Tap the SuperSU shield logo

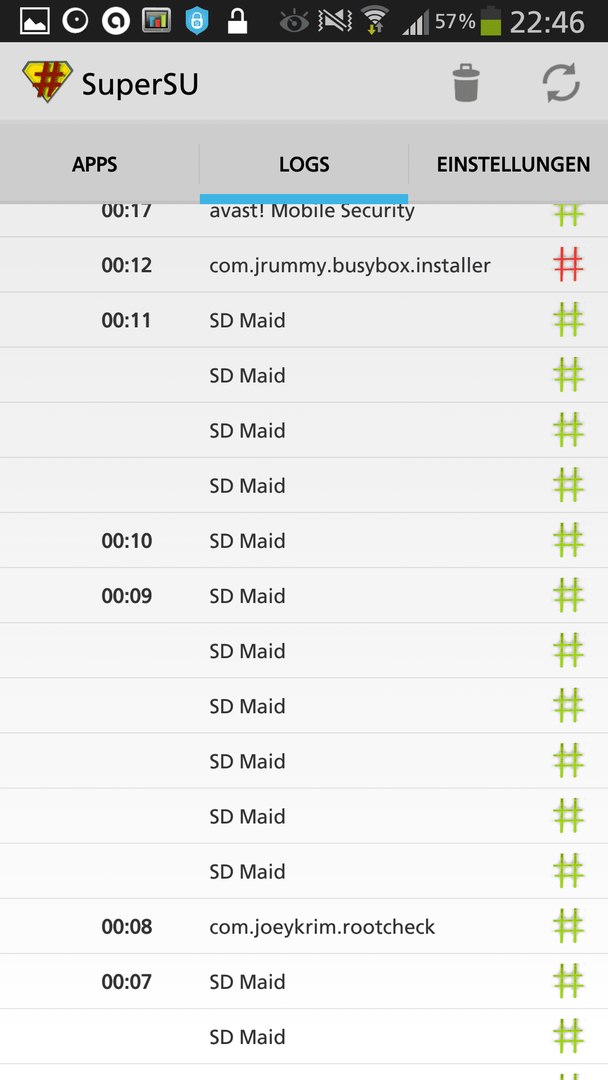(x=47, y=82)
